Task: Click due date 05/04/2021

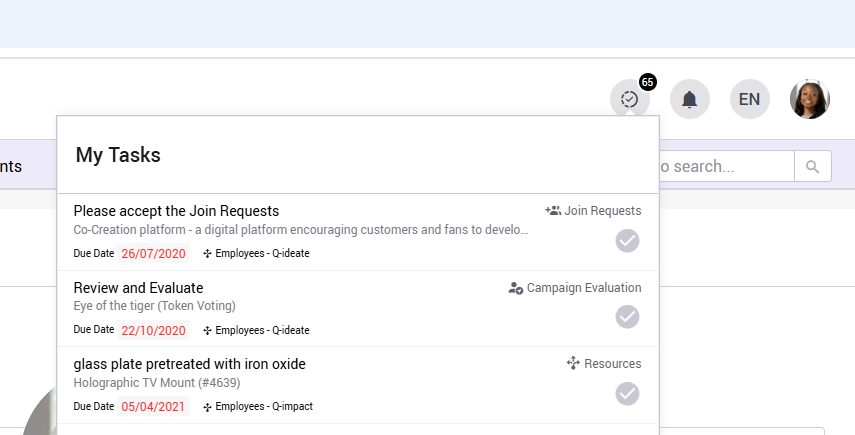Action: (x=153, y=407)
